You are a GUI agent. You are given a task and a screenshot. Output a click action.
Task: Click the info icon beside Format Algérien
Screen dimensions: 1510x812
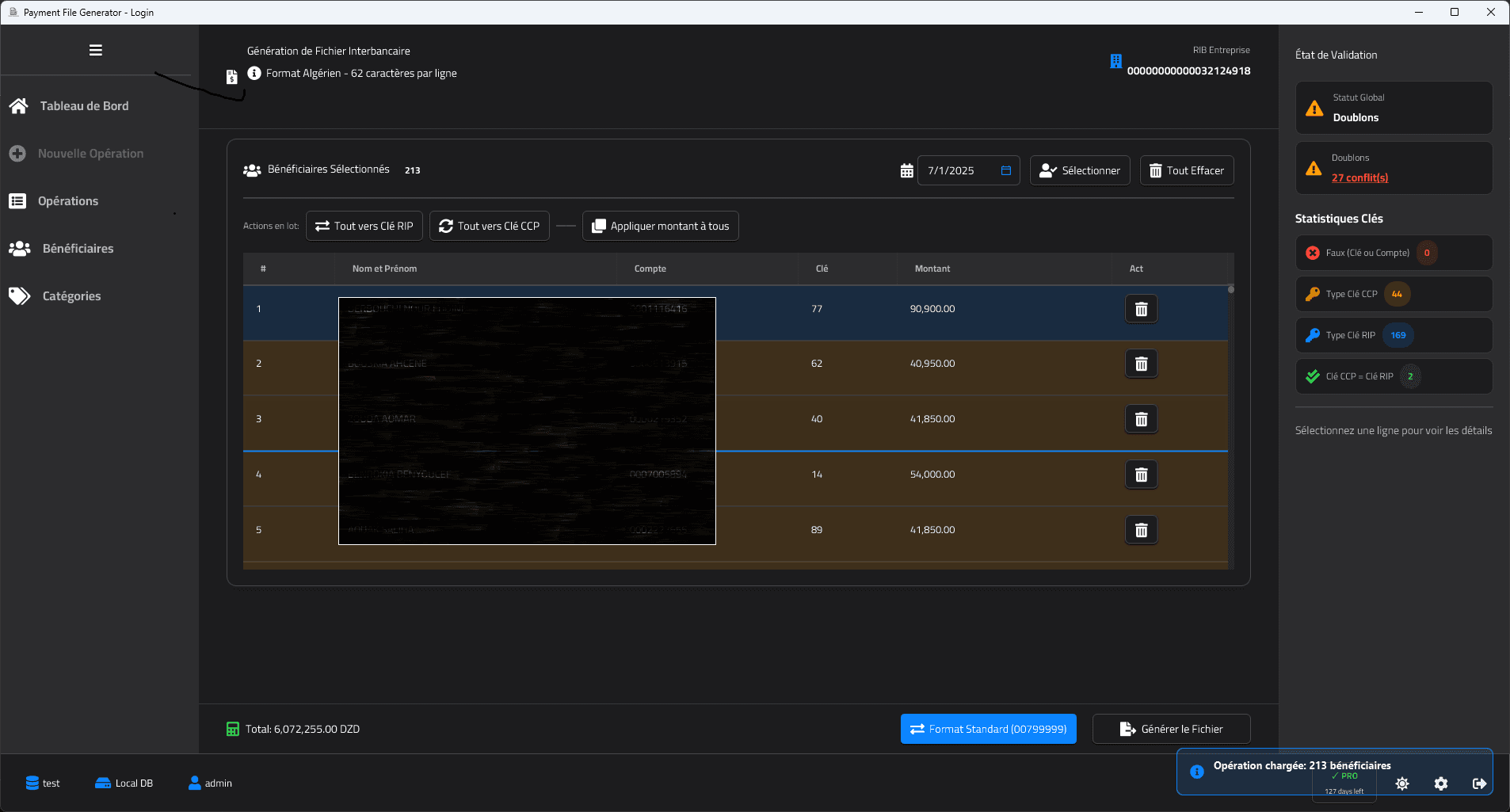pyautogui.click(x=254, y=73)
